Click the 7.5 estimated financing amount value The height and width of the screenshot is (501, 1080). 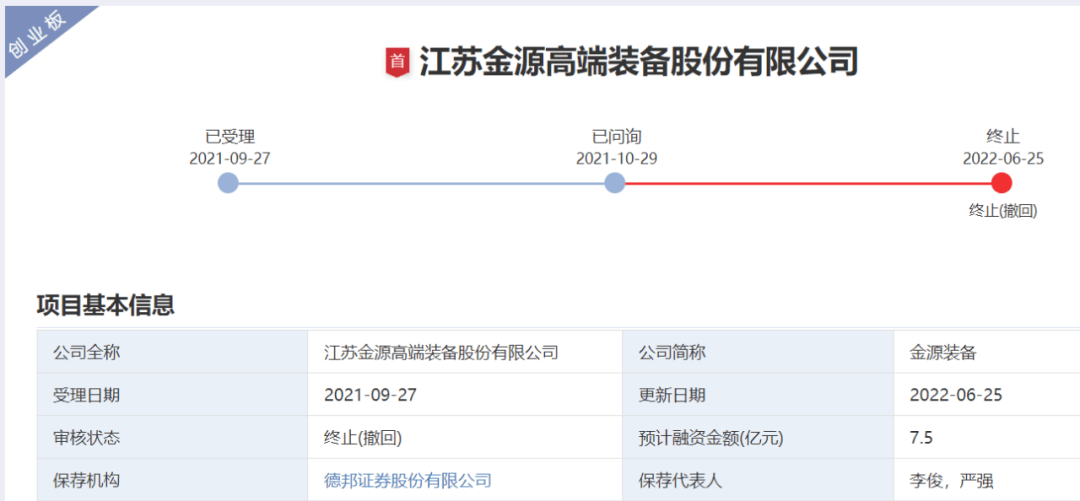[922, 438]
